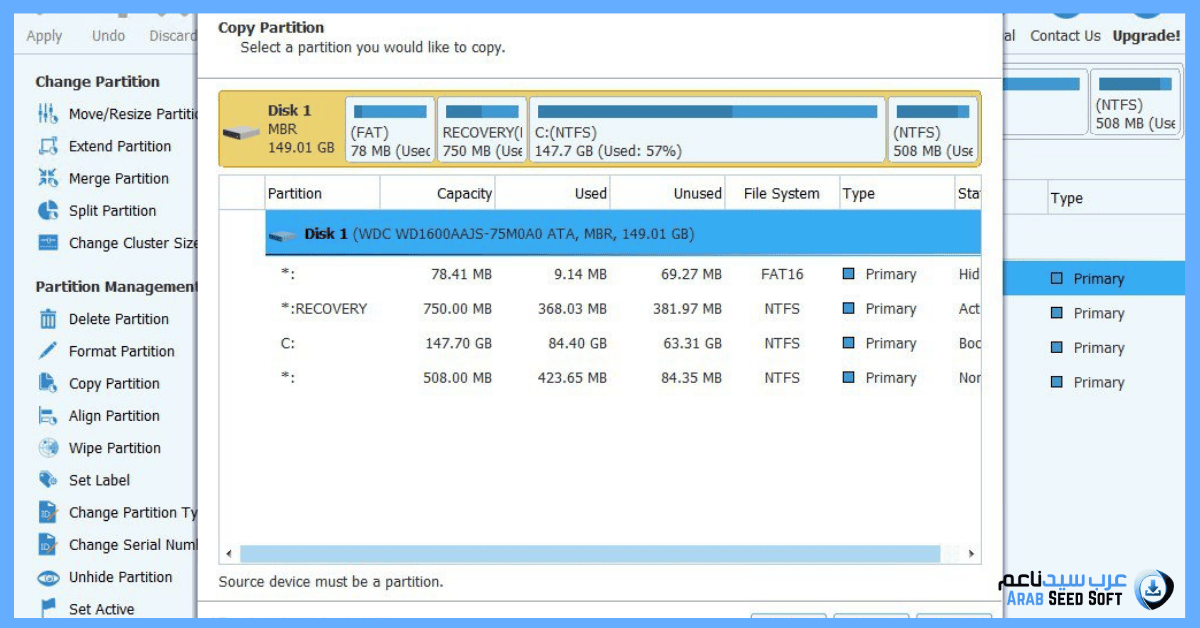1200x628 pixels.
Task: Click the horizontal scrollbar right arrow
Action: (972, 554)
